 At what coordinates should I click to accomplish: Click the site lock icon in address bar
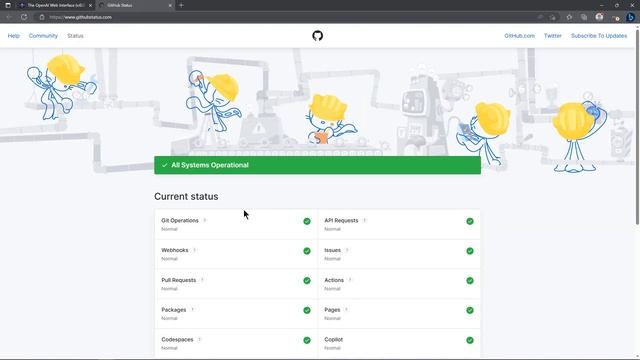pos(42,17)
